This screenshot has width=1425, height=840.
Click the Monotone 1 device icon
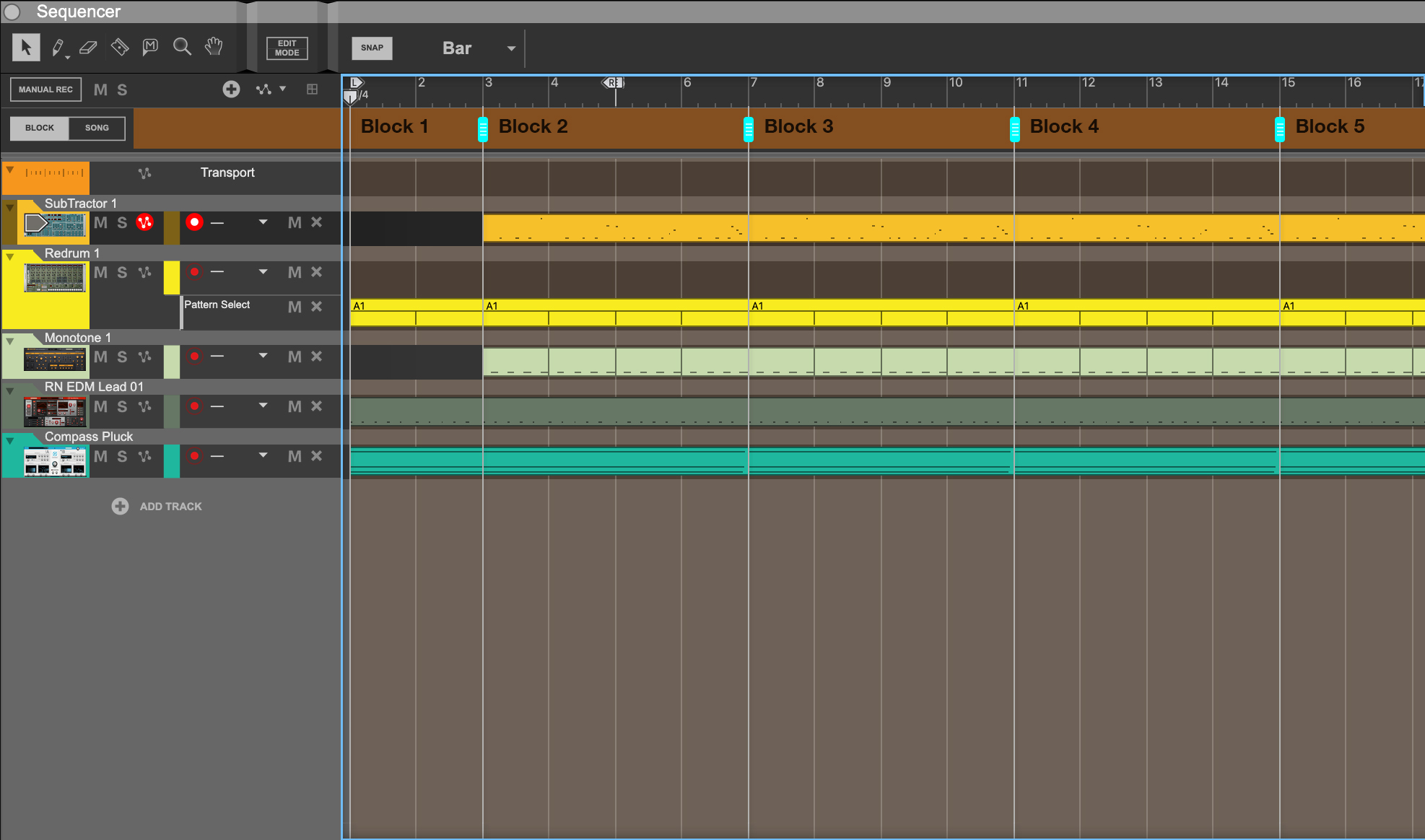(x=55, y=359)
